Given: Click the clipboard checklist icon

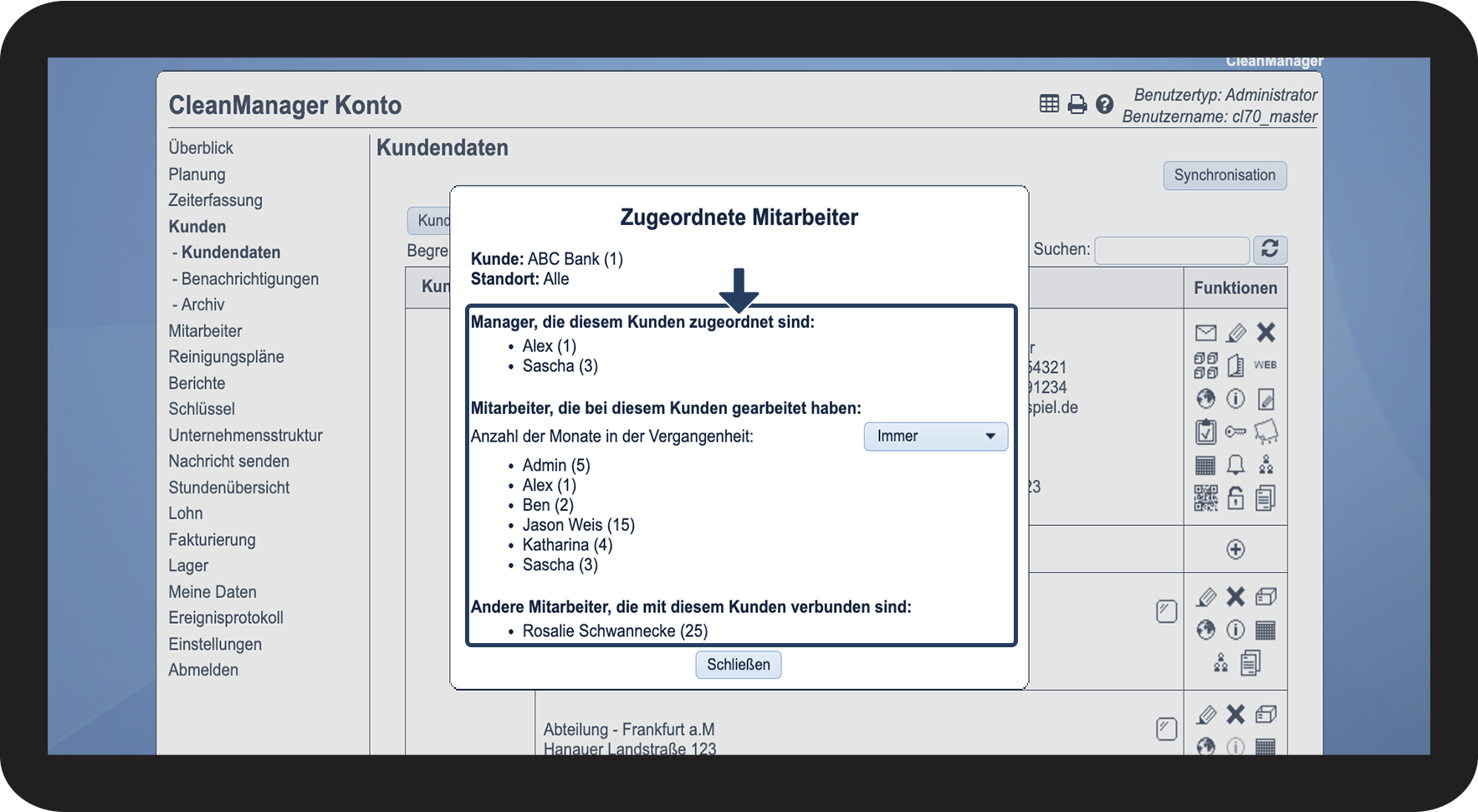Looking at the screenshot, I should point(1205,432).
